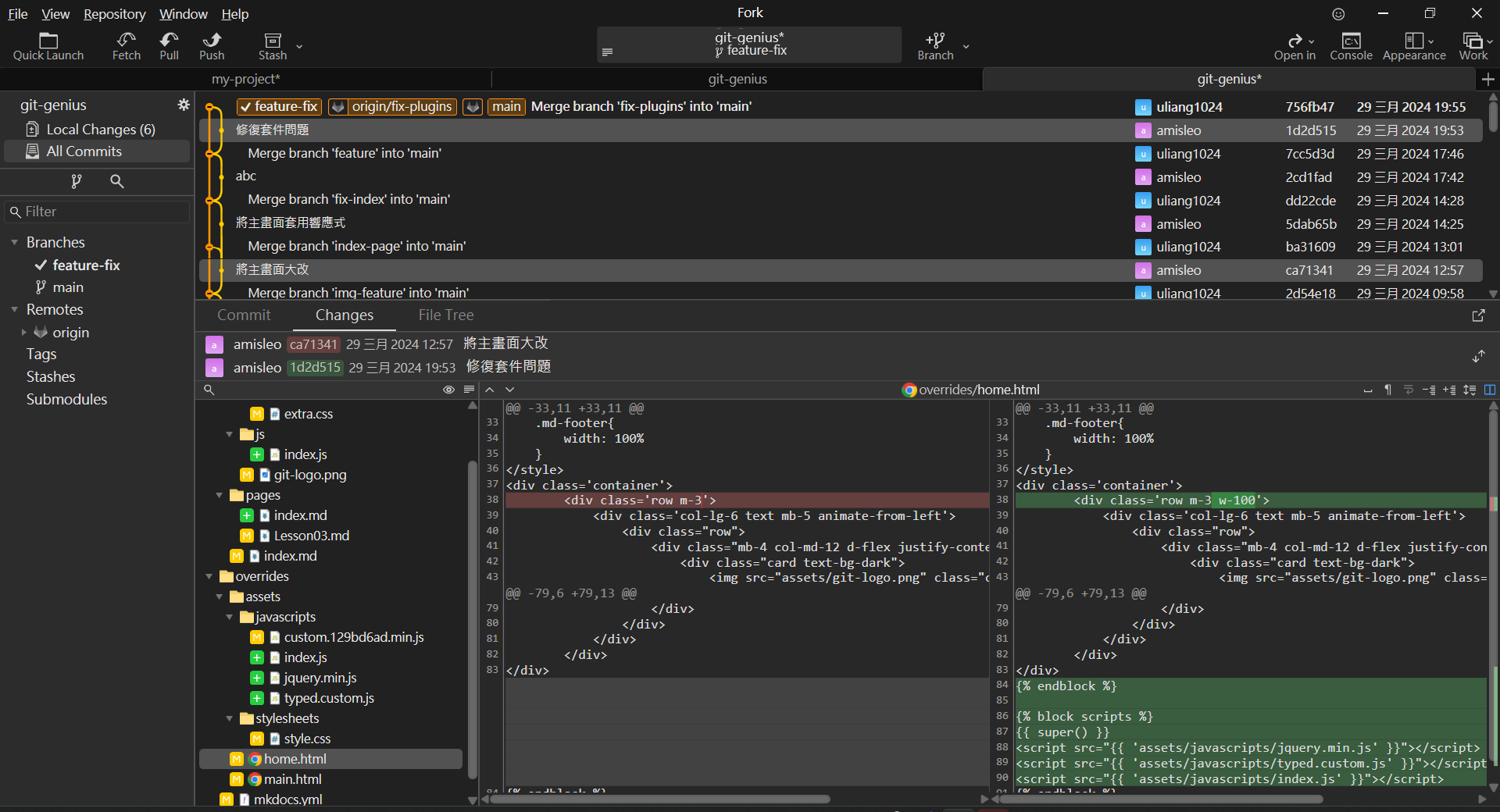Toggle word wrap in the diff view
The width and height of the screenshot is (1500, 812).
point(1409,390)
